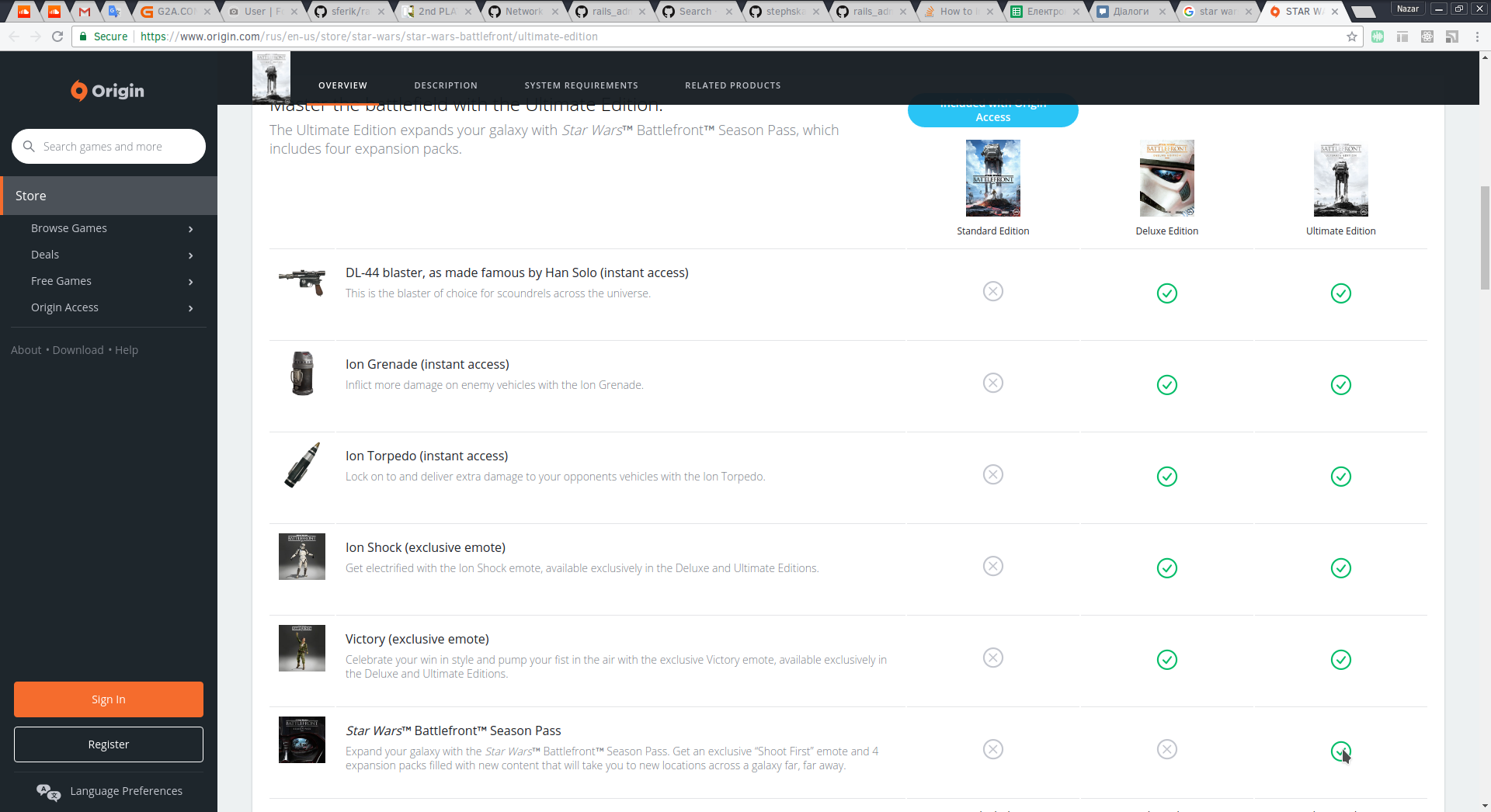Click Standard Edition X mark for Victory emote
The height and width of the screenshot is (812, 1491).
(993, 658)
